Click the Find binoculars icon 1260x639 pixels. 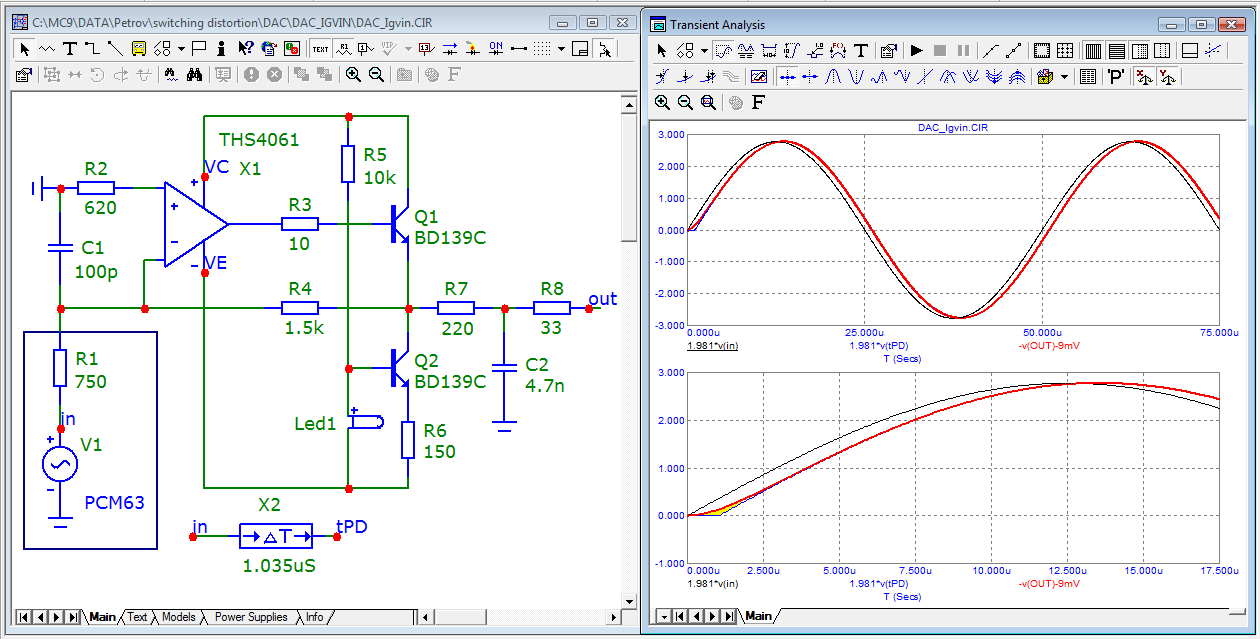coord(194,74)
